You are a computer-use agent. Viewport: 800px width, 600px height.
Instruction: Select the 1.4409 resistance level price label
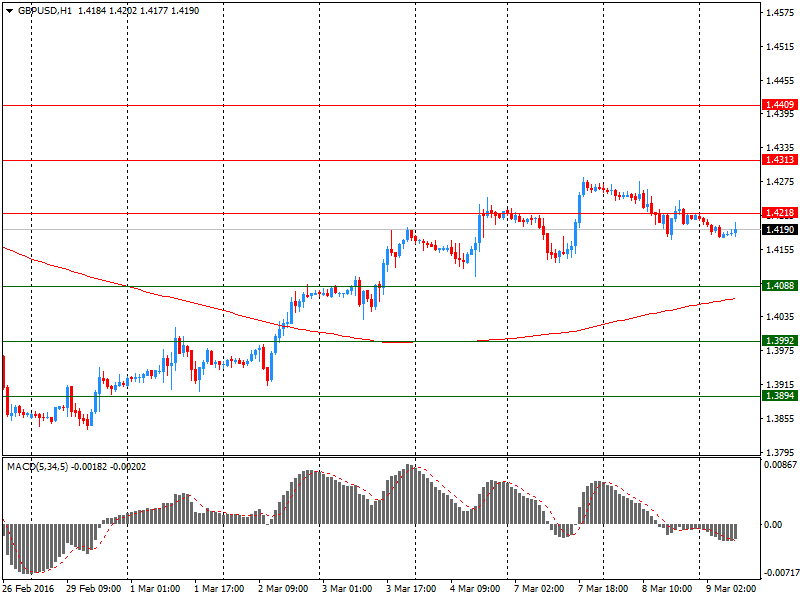point(780,105)
